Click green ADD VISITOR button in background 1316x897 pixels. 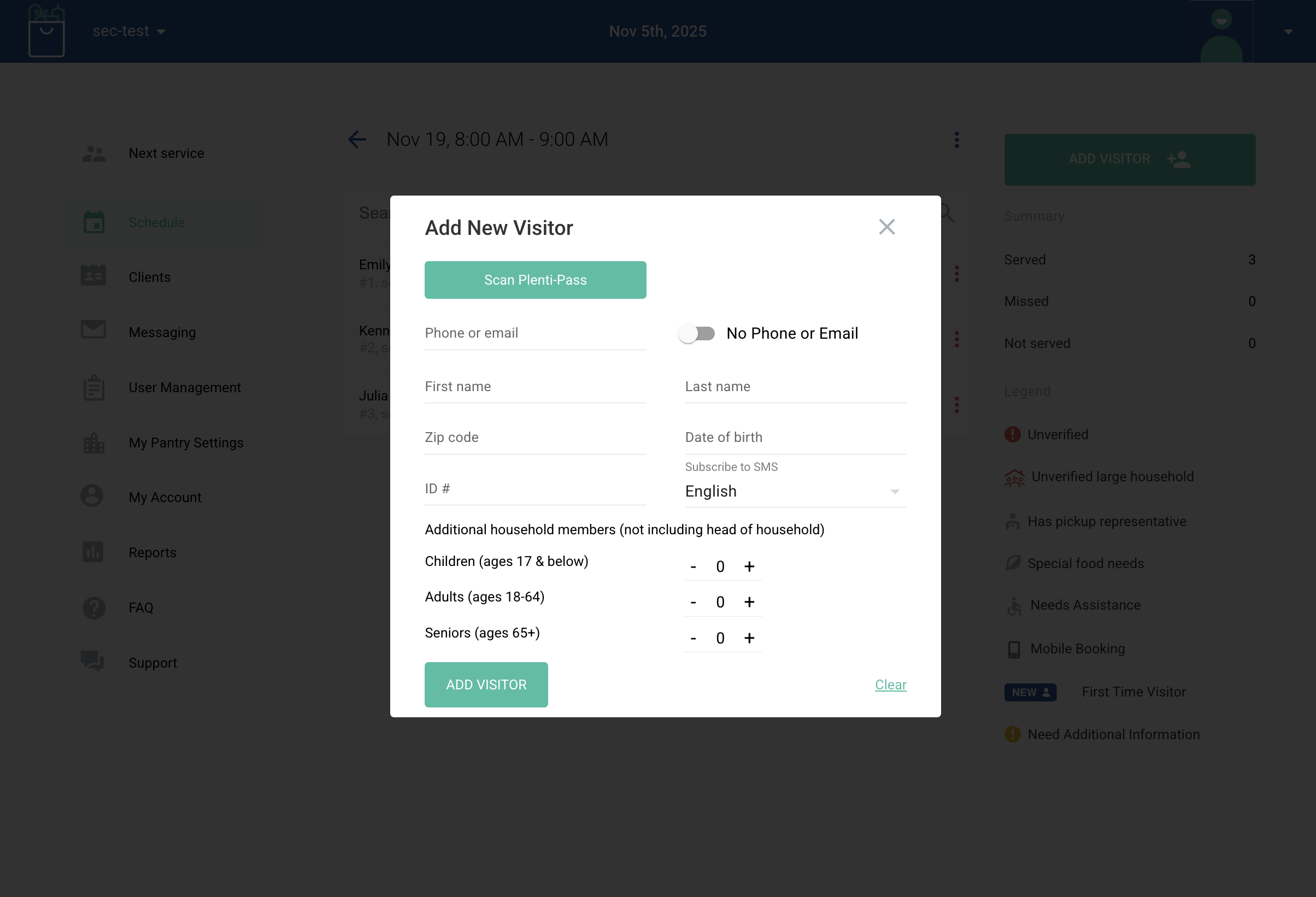tap(1129, 160)
